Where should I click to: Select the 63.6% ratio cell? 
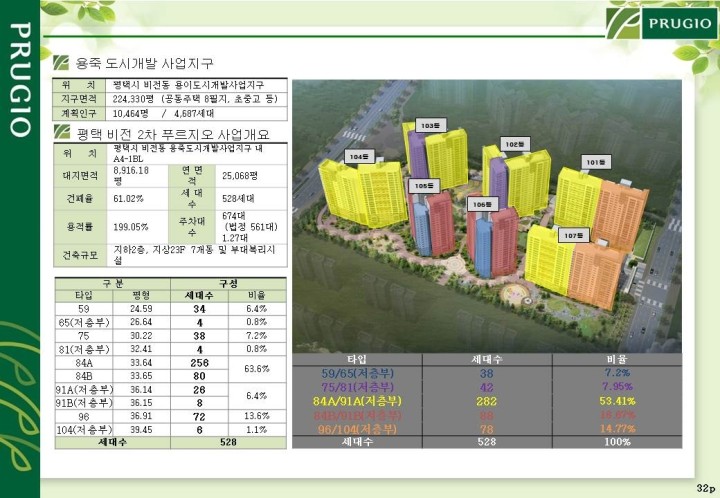[x=257, y=369]
